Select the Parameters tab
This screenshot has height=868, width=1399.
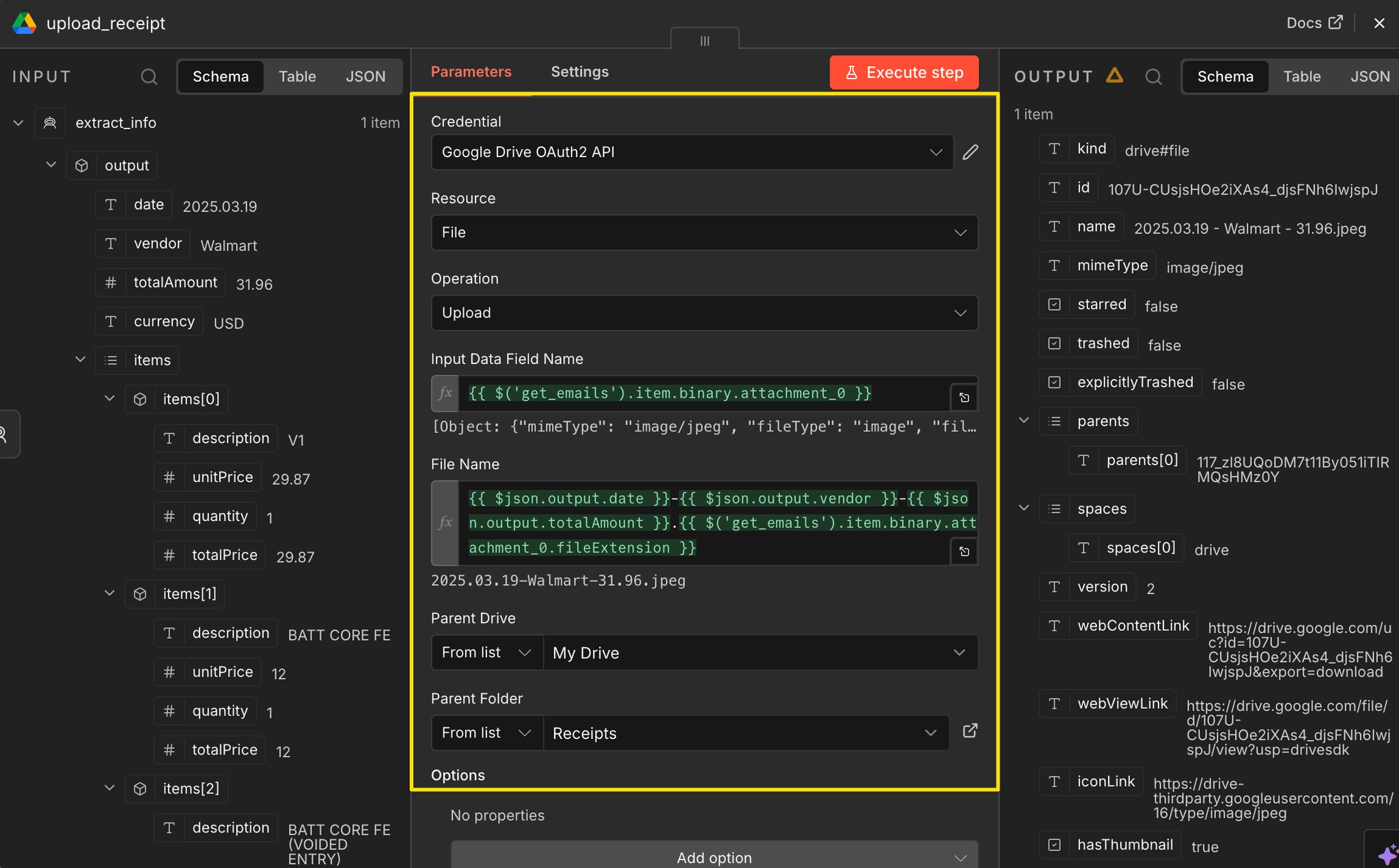tap(471, 72)
